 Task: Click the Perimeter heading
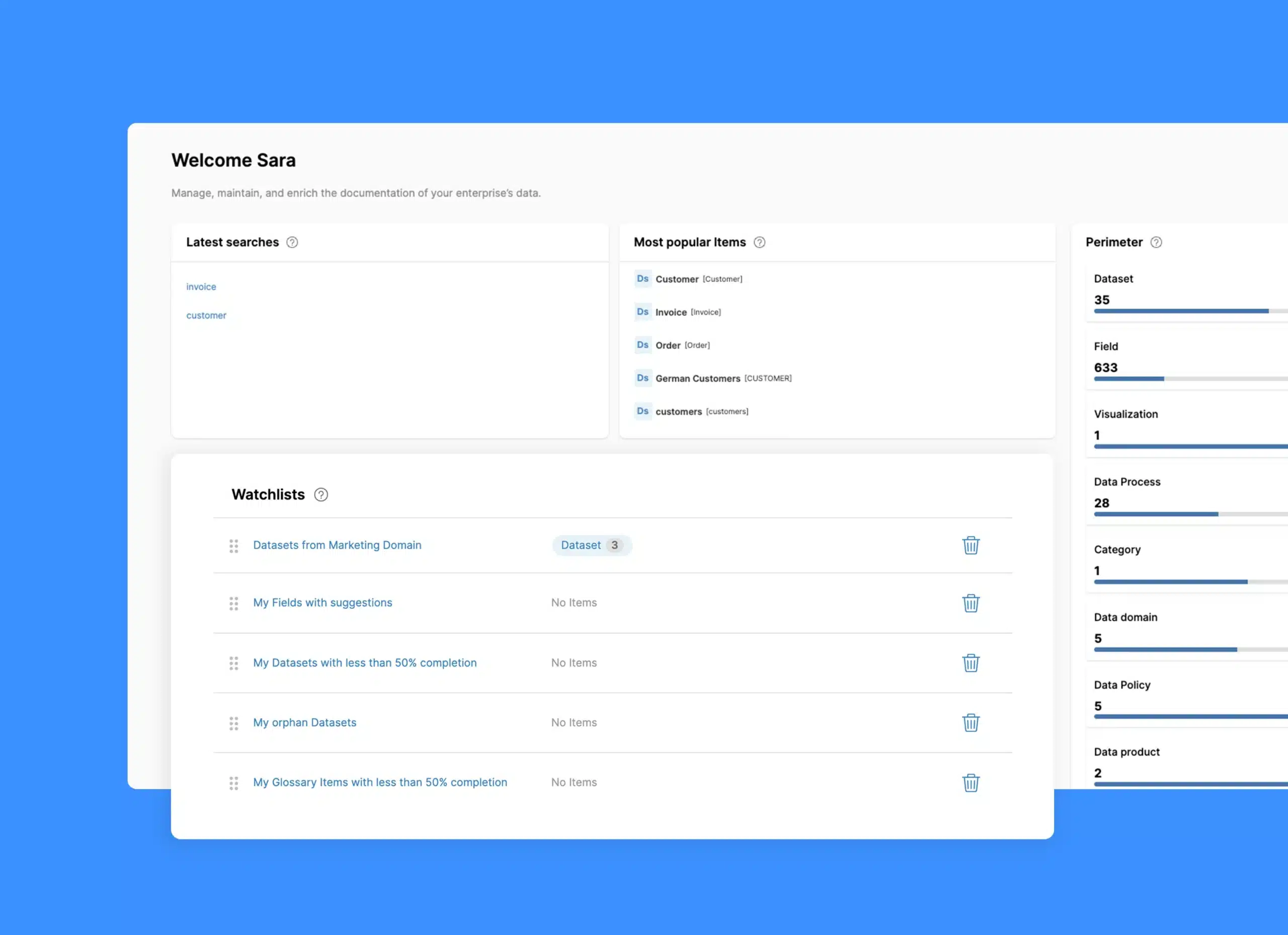pyautogui.click(x=1113, y=242)
